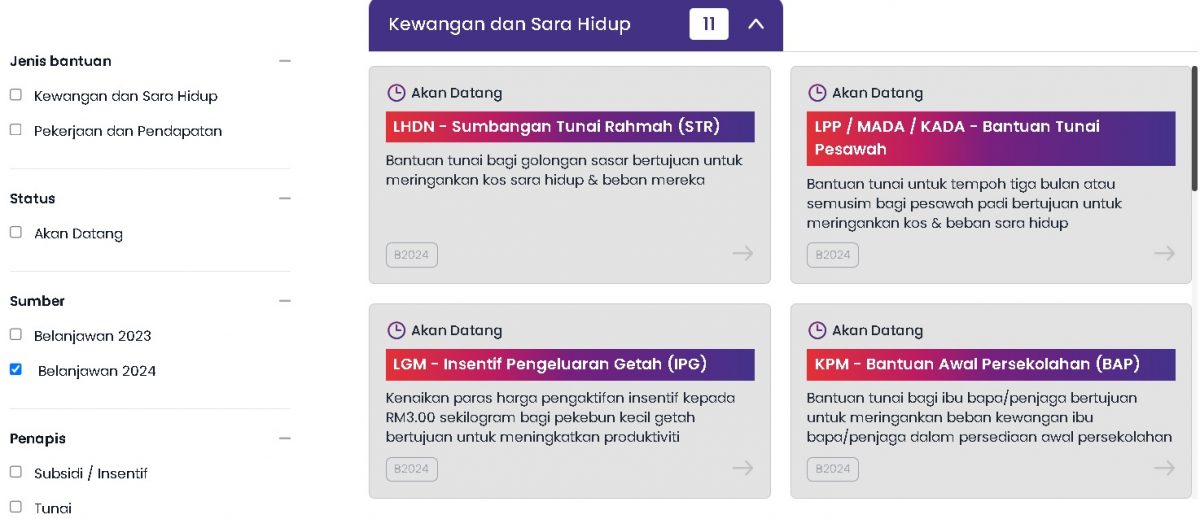This screenshot has height=519, width=1200.
Task: Click the clock icon on the LGM IPG card
Action: [397, 330]
